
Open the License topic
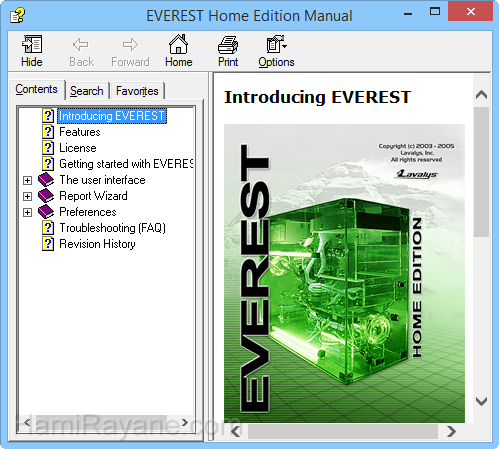[x=78, y=148]
